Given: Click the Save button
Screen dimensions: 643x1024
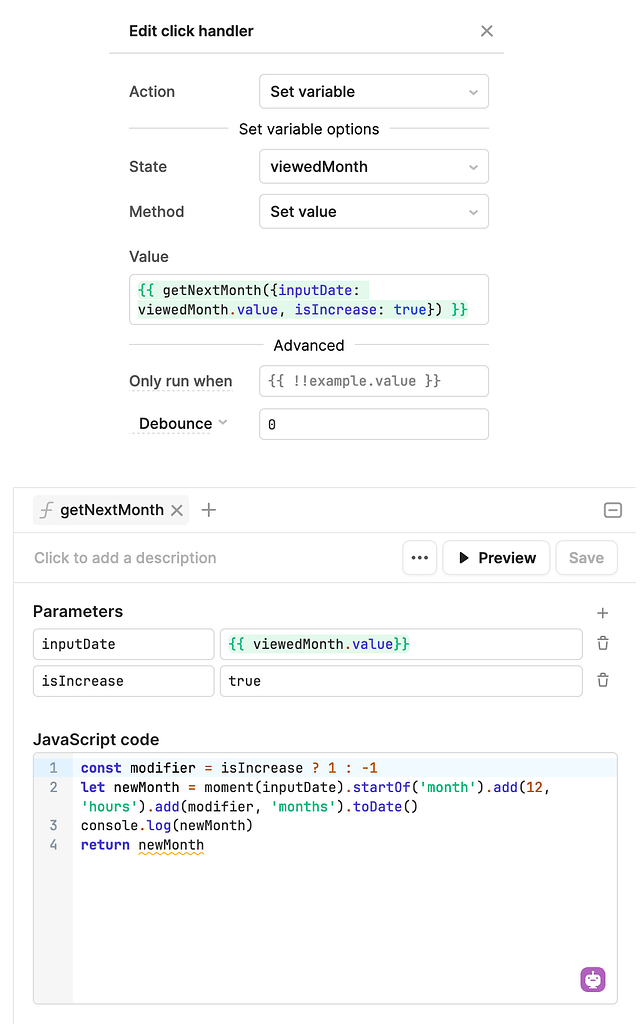Looking at the screenshot, I should (586, 558).
